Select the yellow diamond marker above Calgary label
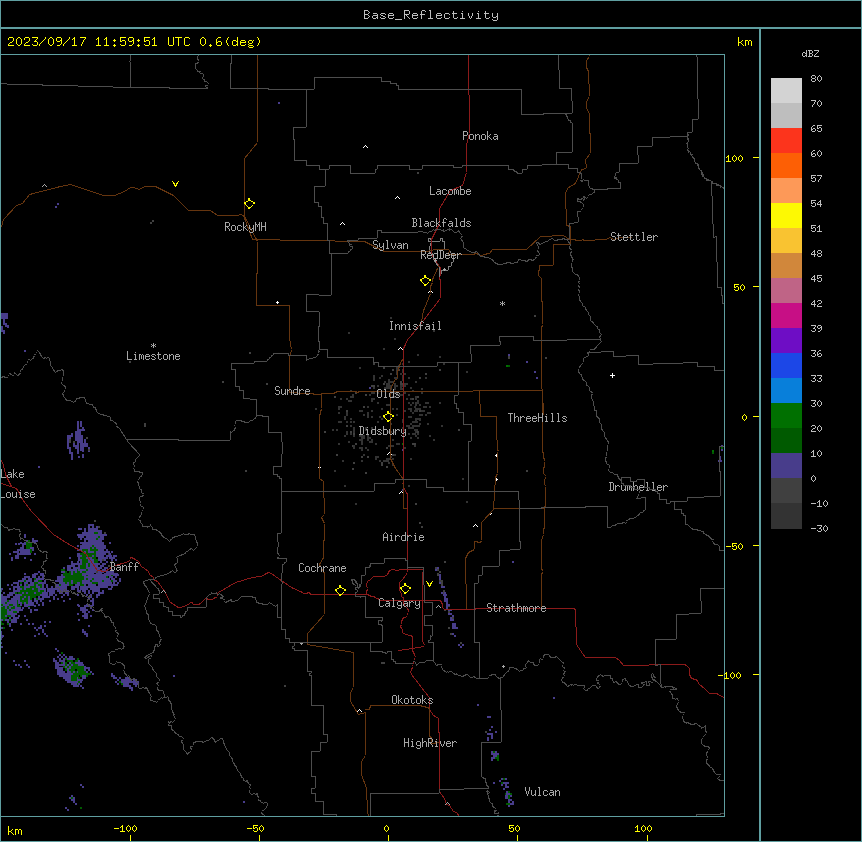862x842 pixels. (405, 589)
